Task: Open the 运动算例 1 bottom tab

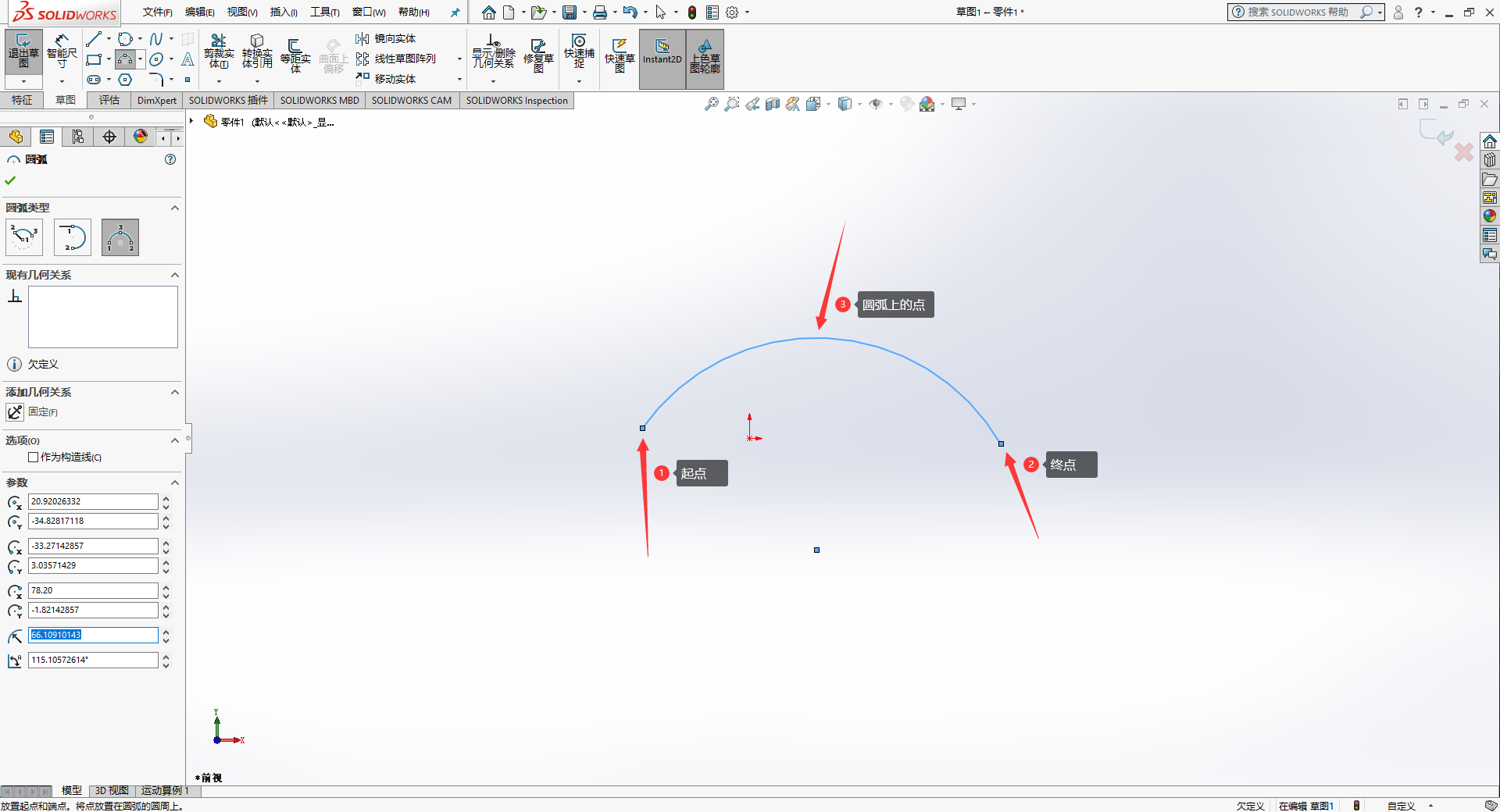Action: coord(165,790)
